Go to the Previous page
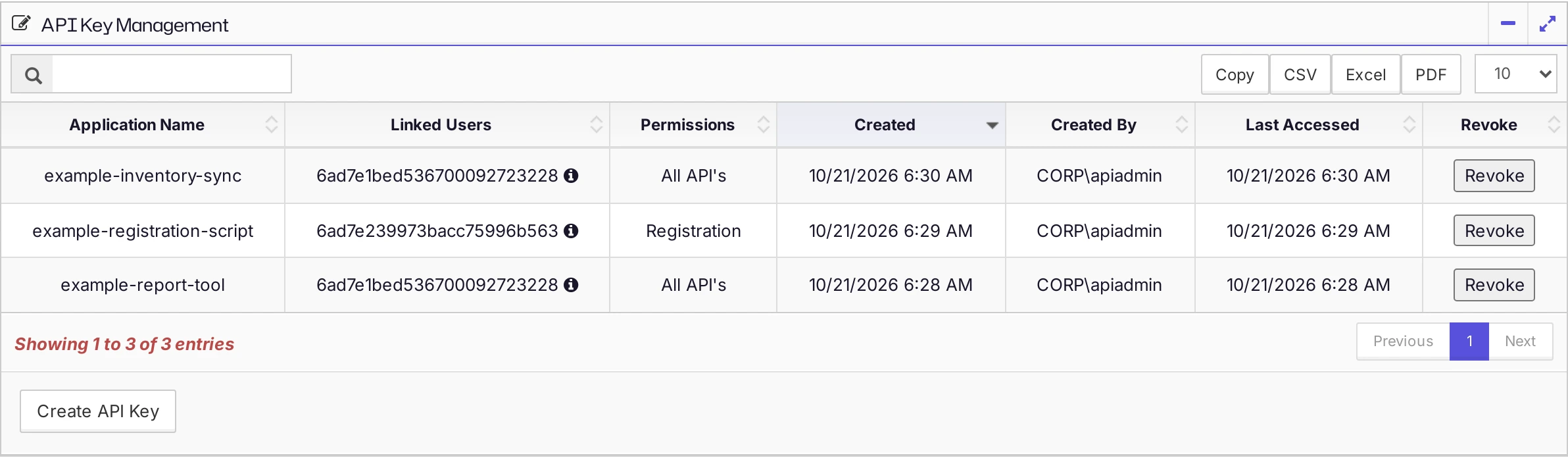This screenshot has width=1568, height=458. 1403,341
